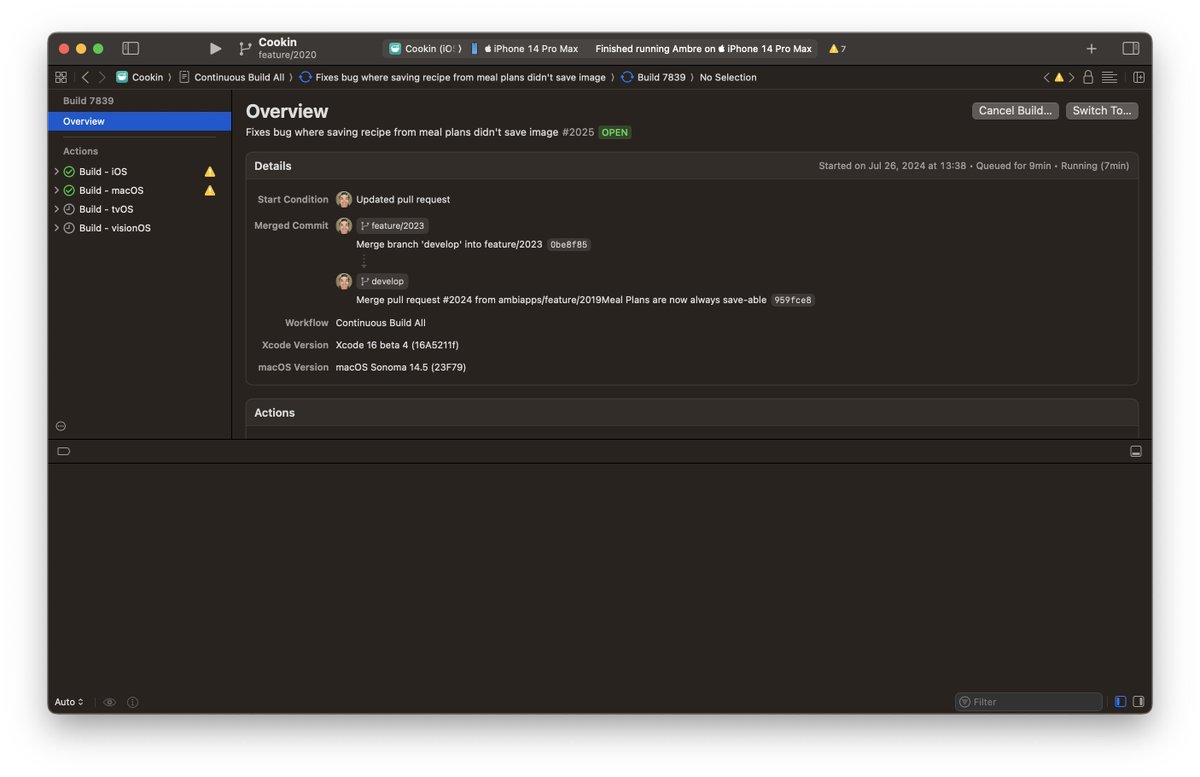
Task: Open the navigator bottom ellipsis menu
Action: point(61,426)
